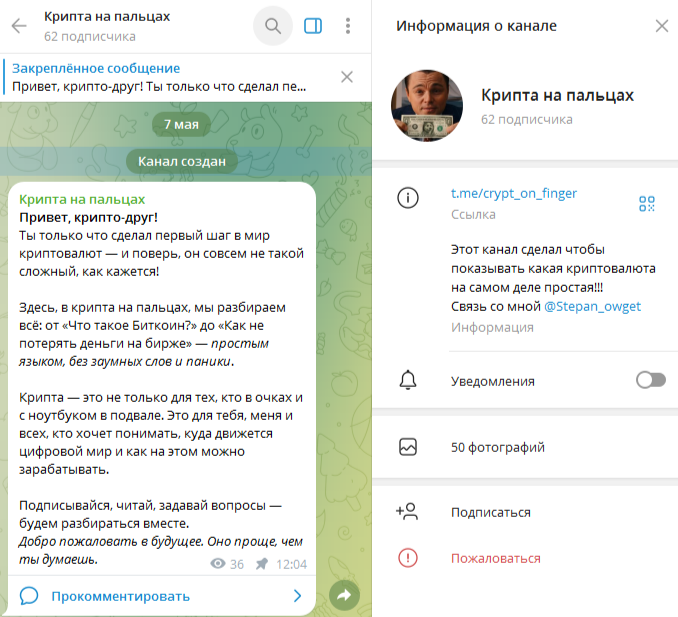Show the channel QR code
The height and width of the screenshot is (617, 678).
(647, 203)
